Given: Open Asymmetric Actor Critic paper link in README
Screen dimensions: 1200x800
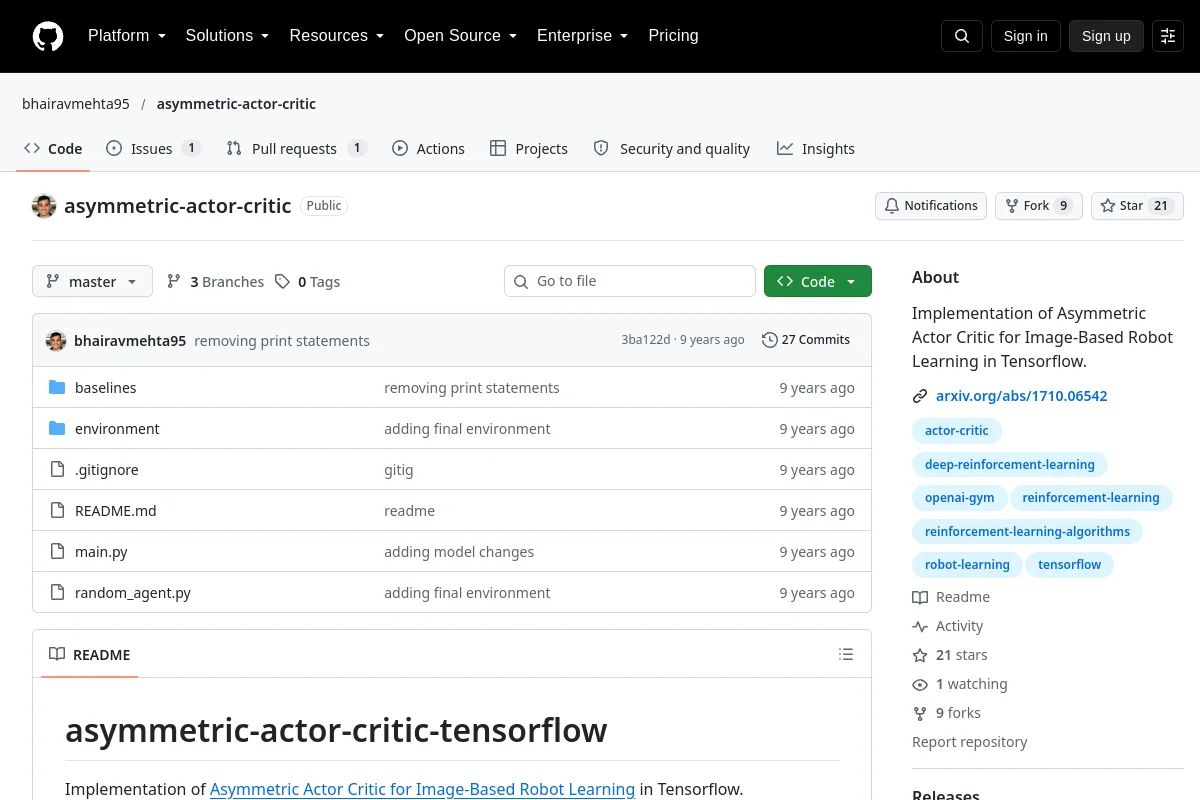Looking at the screenshot, I should tap(422, 789).
